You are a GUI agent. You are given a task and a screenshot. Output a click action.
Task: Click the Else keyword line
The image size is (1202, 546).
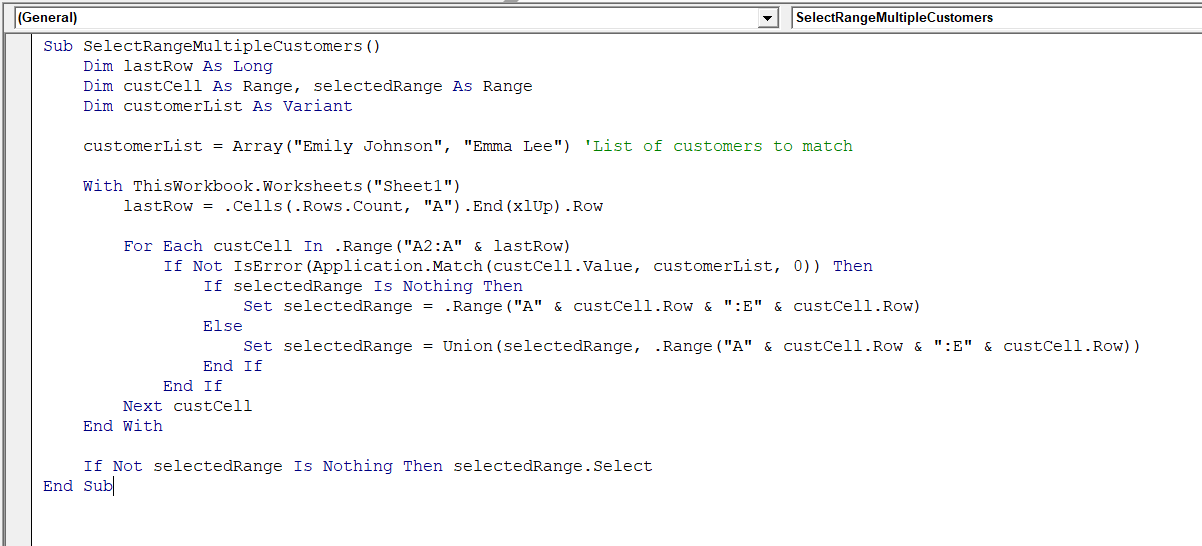223,326
